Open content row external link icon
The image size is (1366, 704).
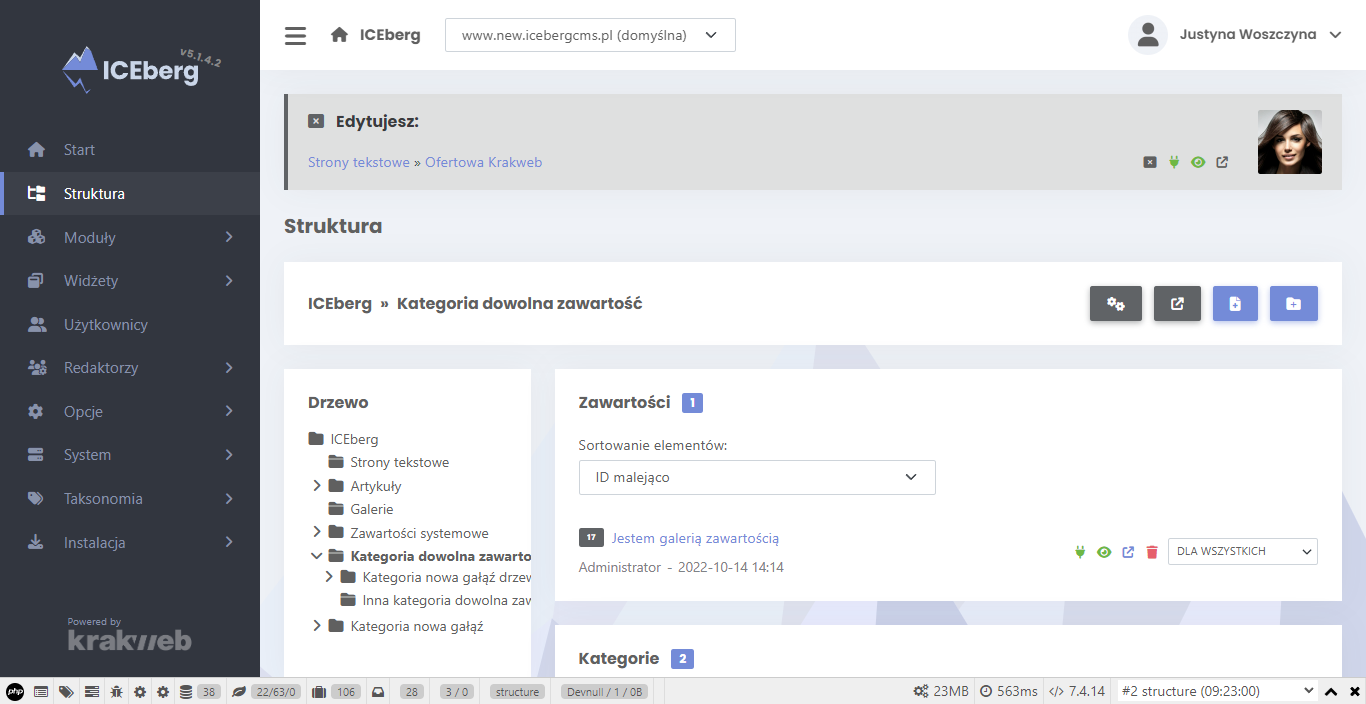1128,552
